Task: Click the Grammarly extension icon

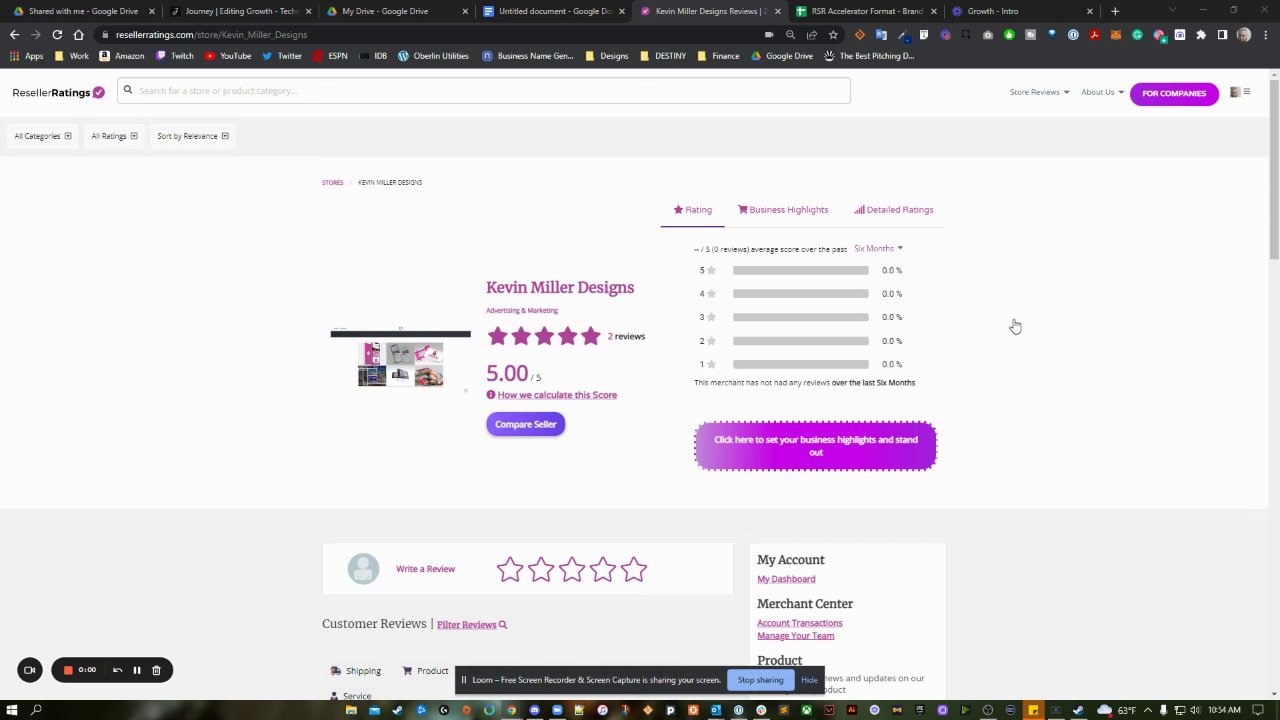Action: pyautogui.click(x=1137, y=34)
